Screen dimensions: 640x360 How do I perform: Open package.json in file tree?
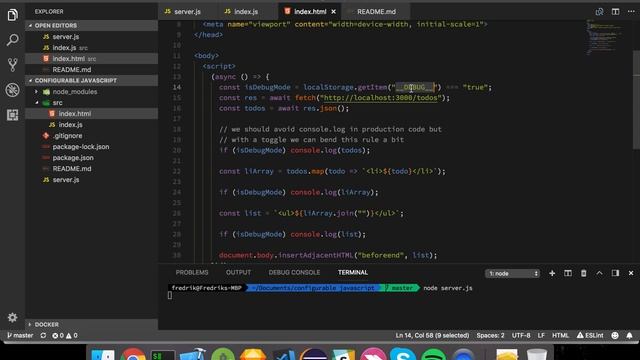(x=91, y=158)
